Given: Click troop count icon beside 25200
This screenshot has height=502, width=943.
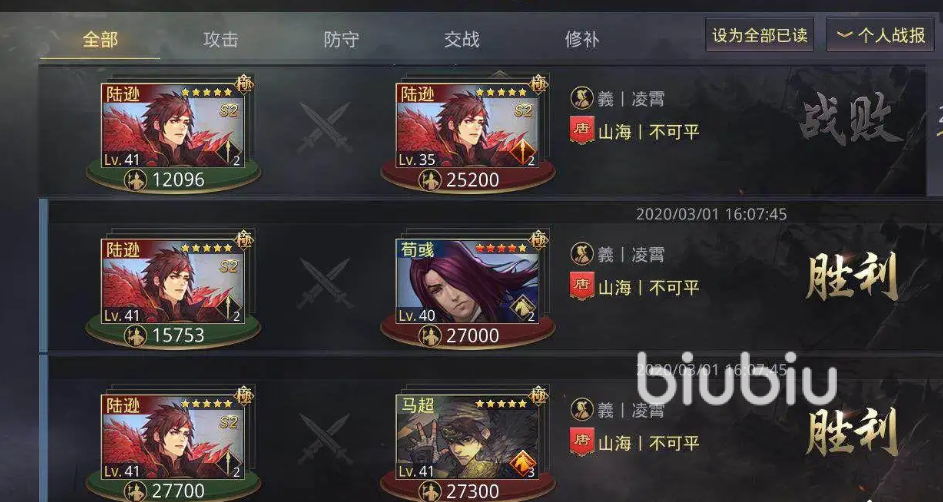Looking at the screenshot, I should point(429,180).
